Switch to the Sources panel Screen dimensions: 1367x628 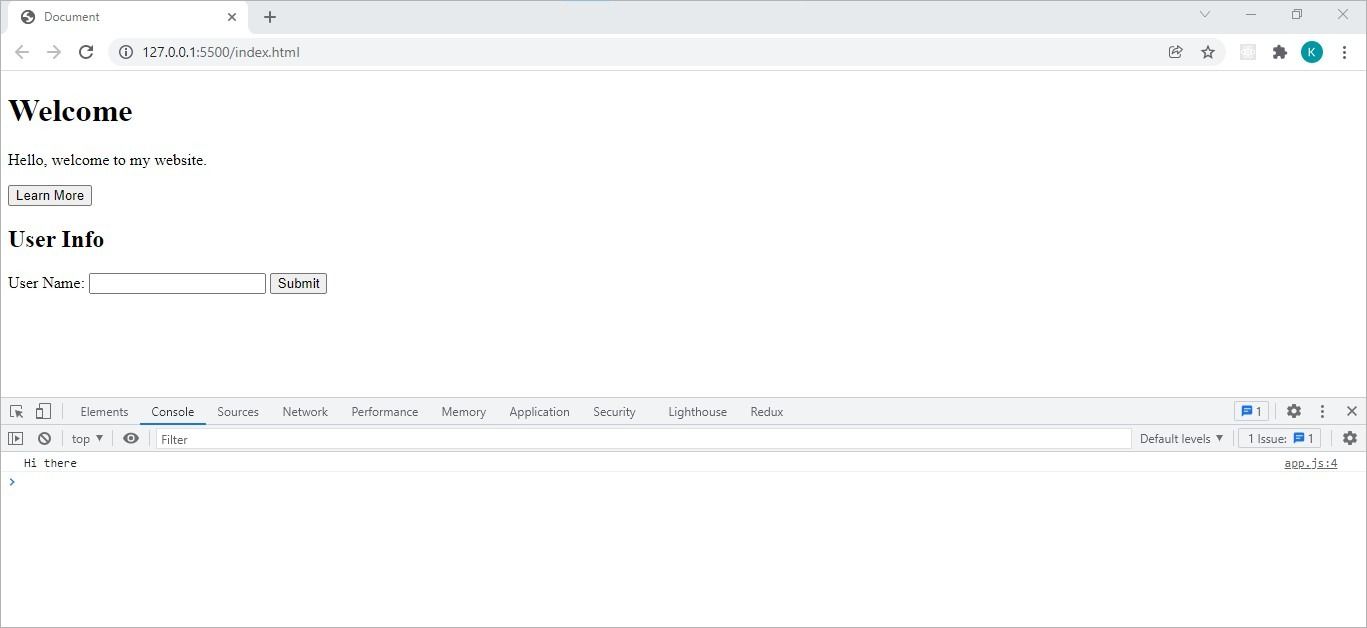click(238, 412)
